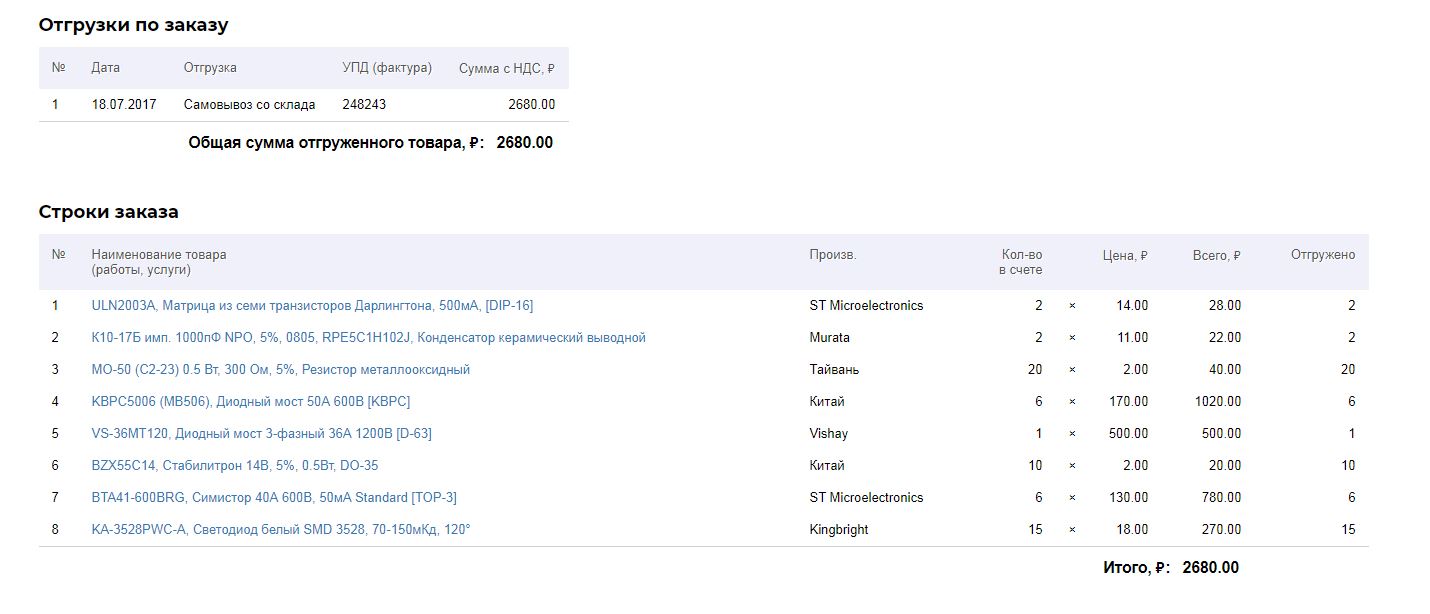This screenshot has width=1430, height=614.
Task: Click the 'Сумма с НДС, ₽' column header
Action: point(506,68)
